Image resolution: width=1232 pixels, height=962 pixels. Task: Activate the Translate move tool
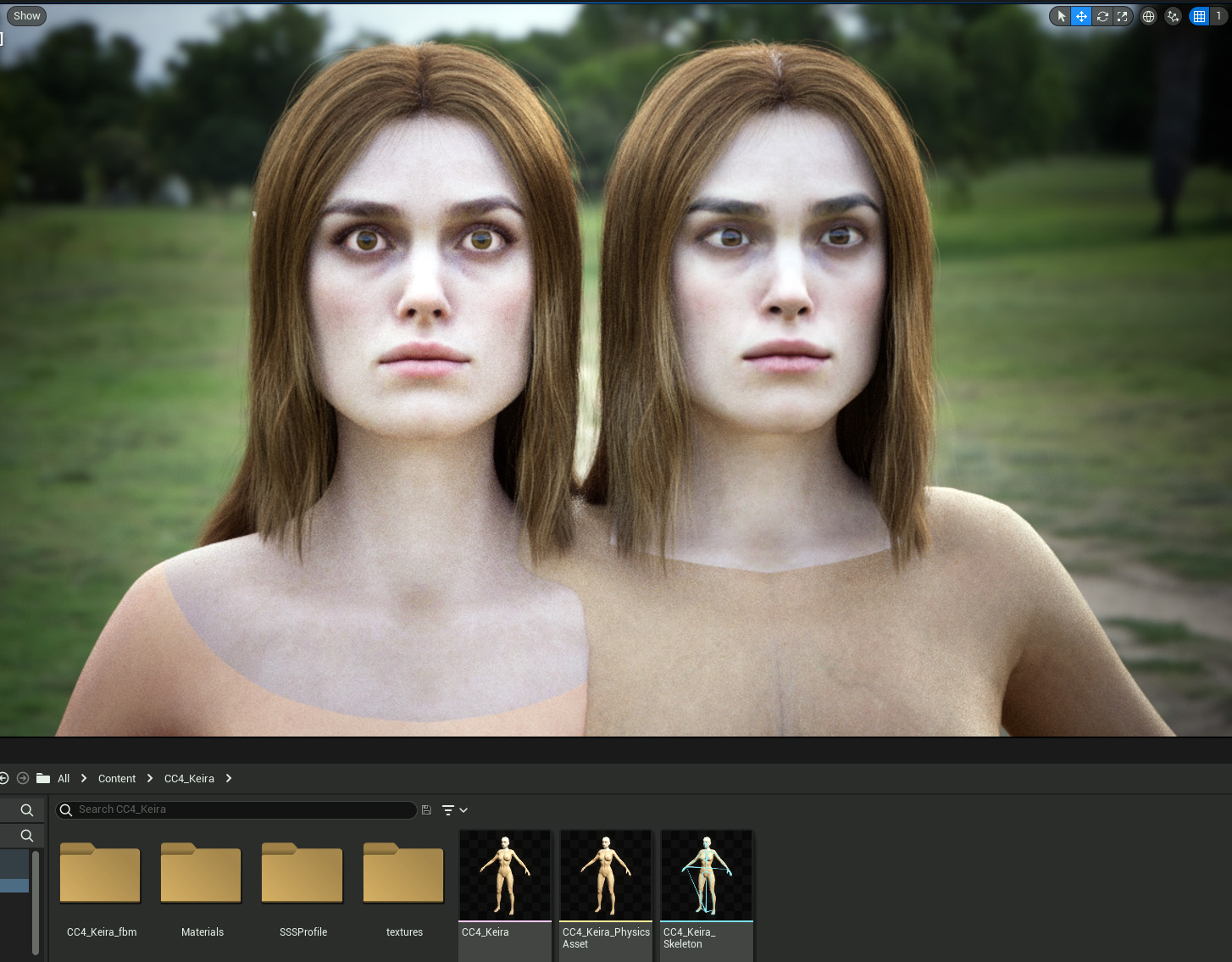pyautogui.click(x=1081, y=16)
